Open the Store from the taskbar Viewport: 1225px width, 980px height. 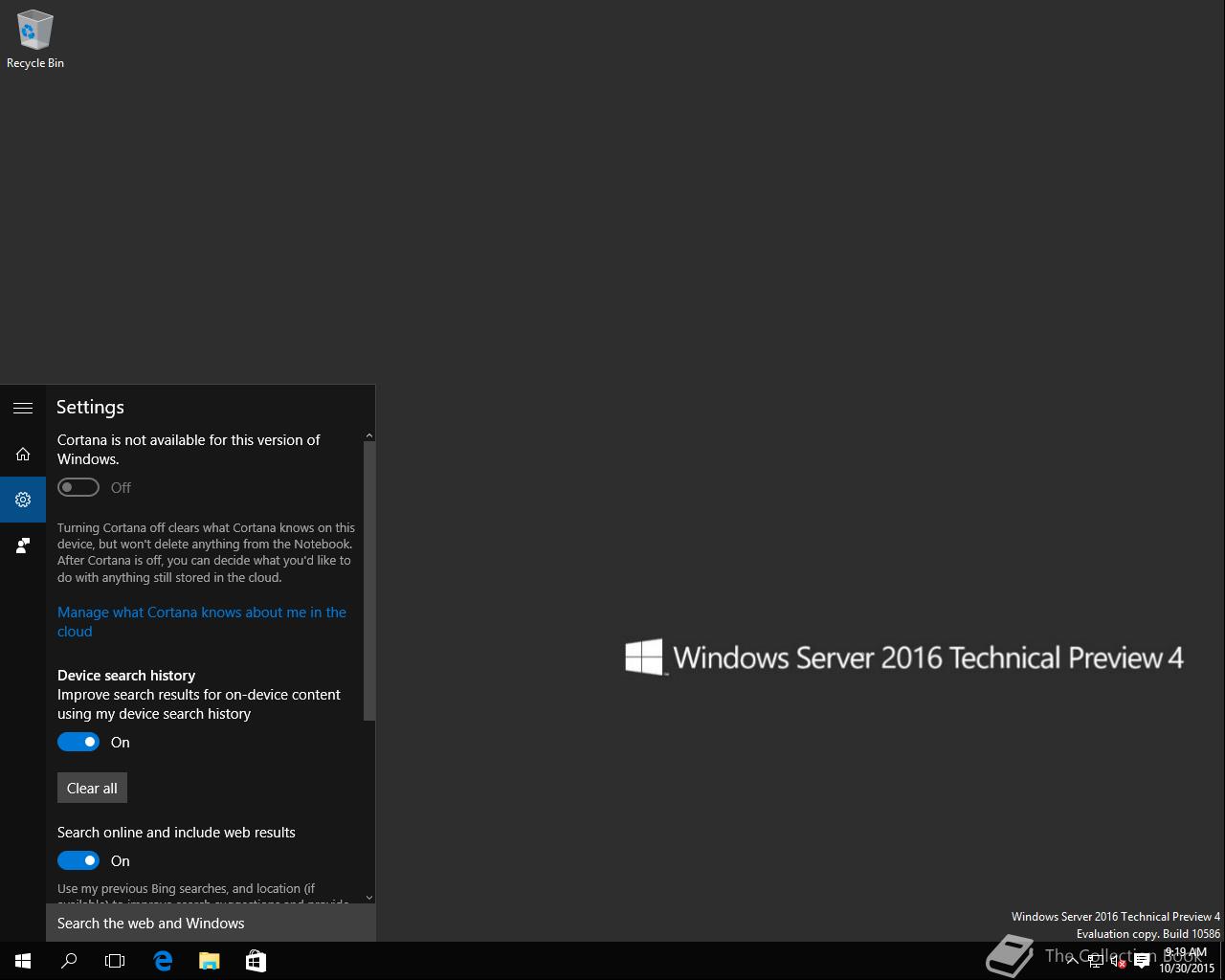(x=256, y=961)
